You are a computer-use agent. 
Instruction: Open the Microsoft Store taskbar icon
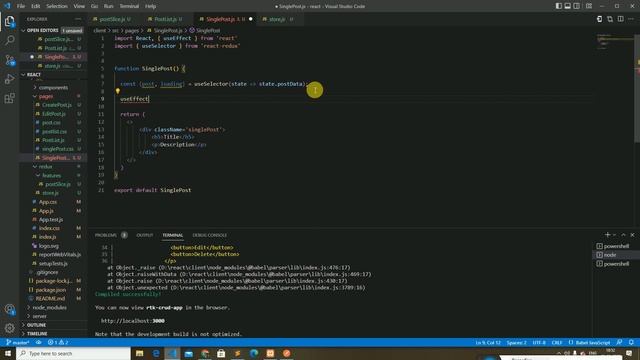[x=221, y=353]
